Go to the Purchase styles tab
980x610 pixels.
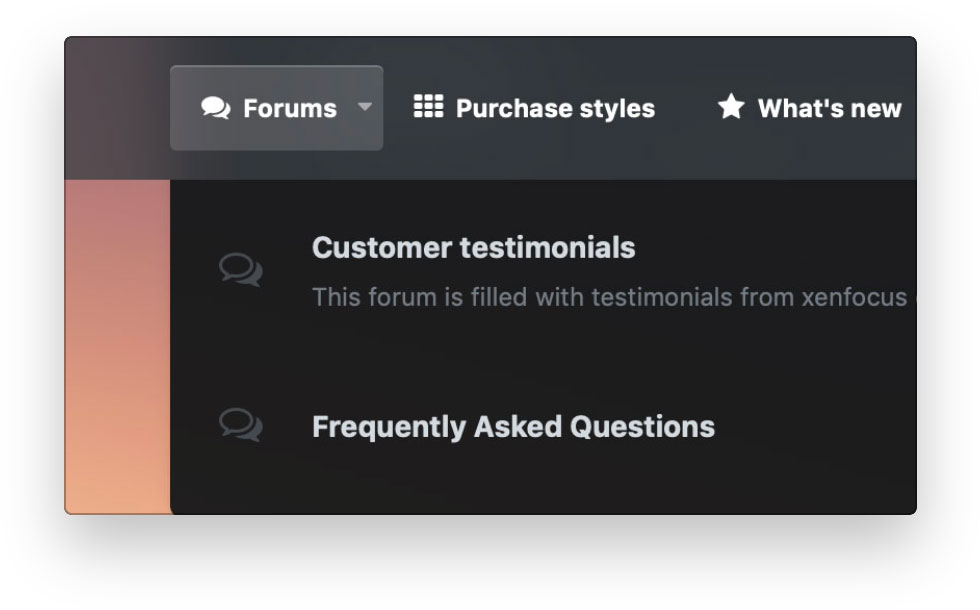[555, 108]
